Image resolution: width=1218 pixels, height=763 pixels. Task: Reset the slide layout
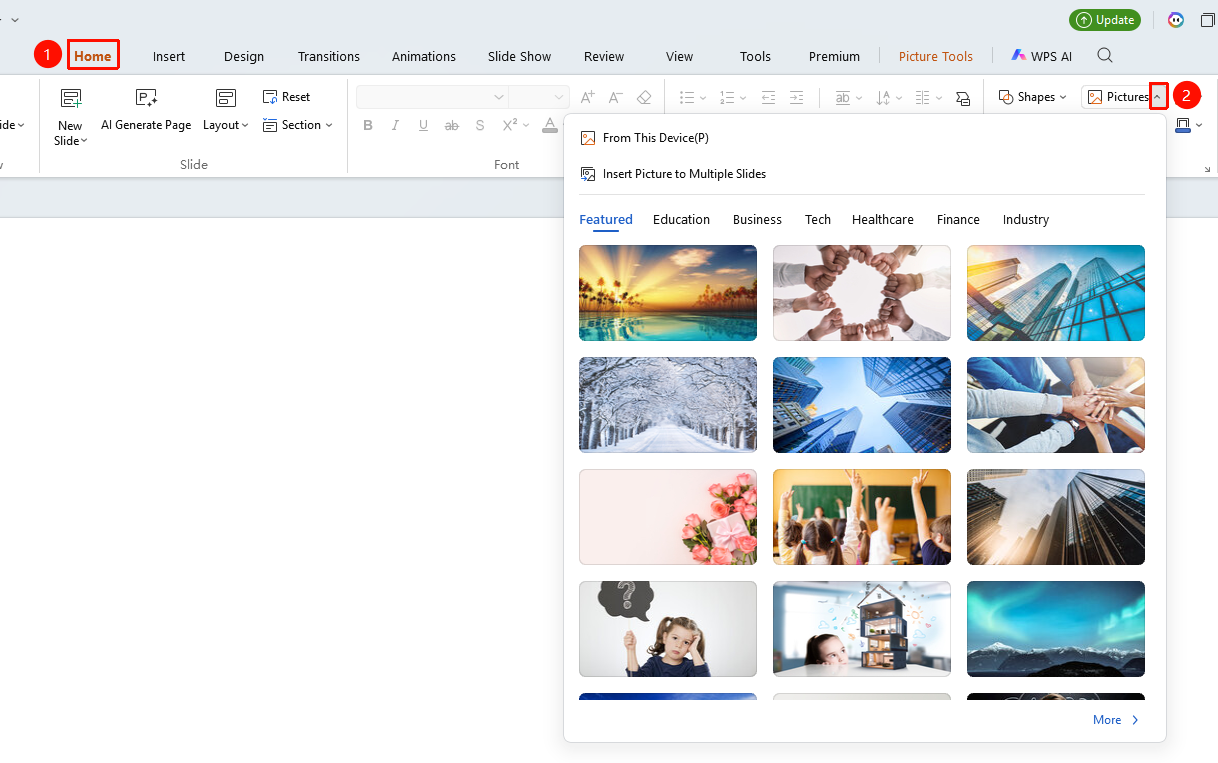point(287,97)
